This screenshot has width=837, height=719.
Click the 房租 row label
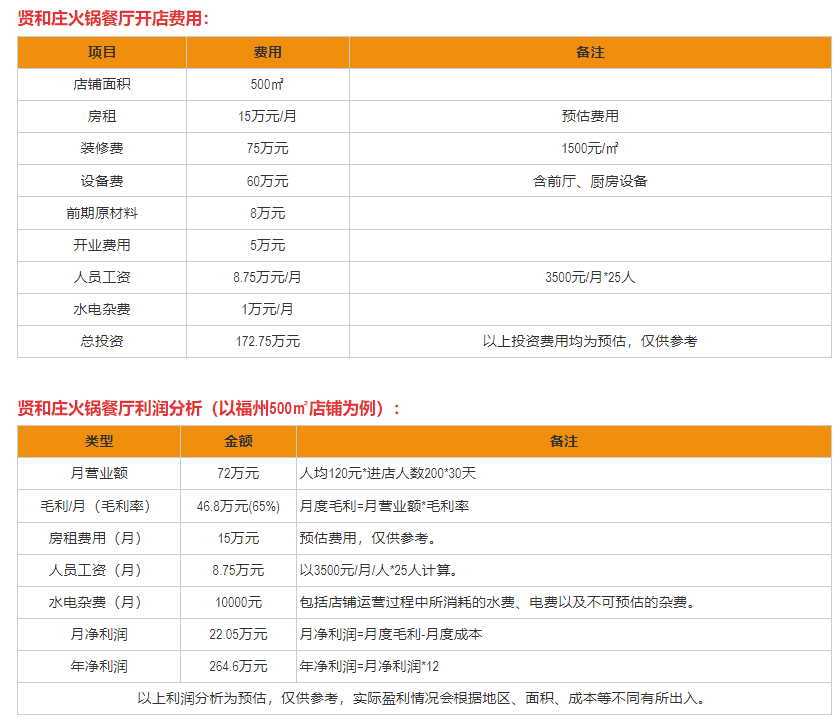pyautogui.click(x=102, y=116)
